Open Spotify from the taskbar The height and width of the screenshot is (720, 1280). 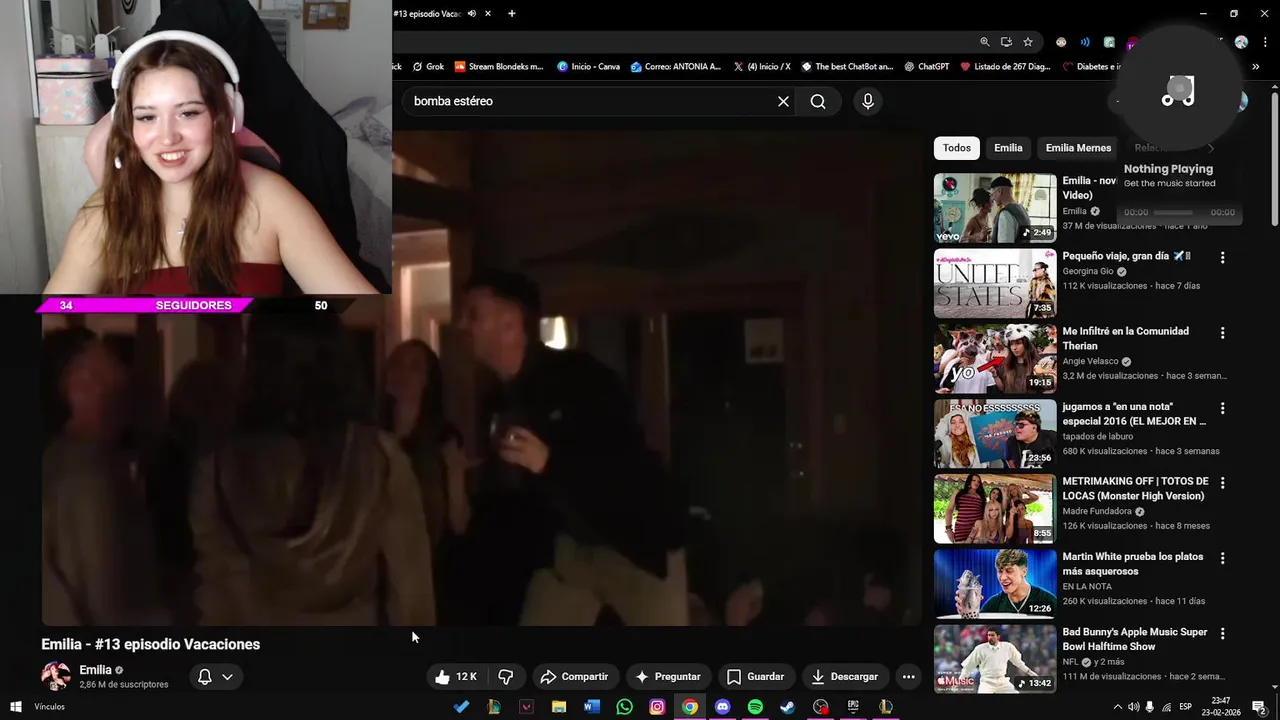[755, 707]
